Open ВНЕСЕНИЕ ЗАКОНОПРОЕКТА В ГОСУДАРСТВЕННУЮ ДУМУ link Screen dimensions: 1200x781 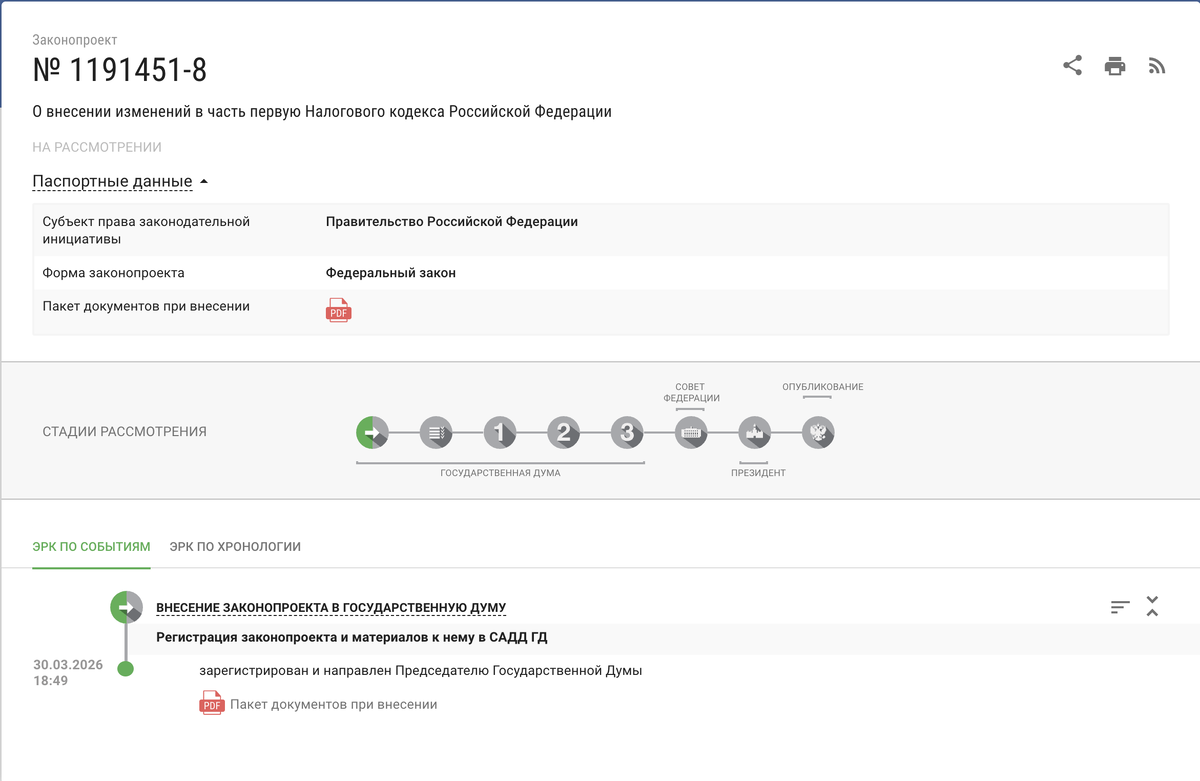331,607
